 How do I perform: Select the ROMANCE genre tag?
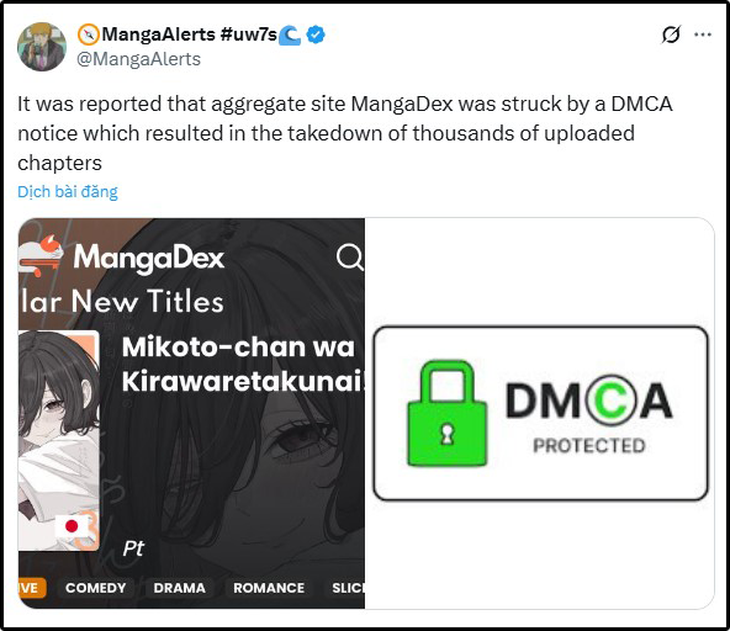coord(267,588)
